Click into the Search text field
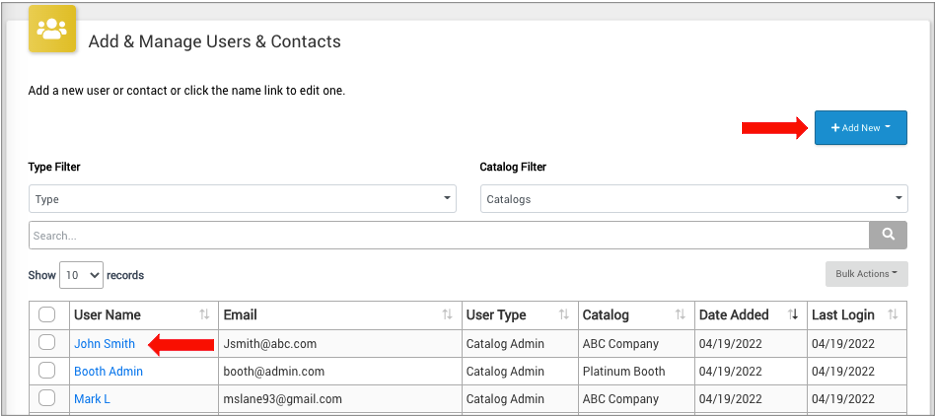 coord(448,236)
